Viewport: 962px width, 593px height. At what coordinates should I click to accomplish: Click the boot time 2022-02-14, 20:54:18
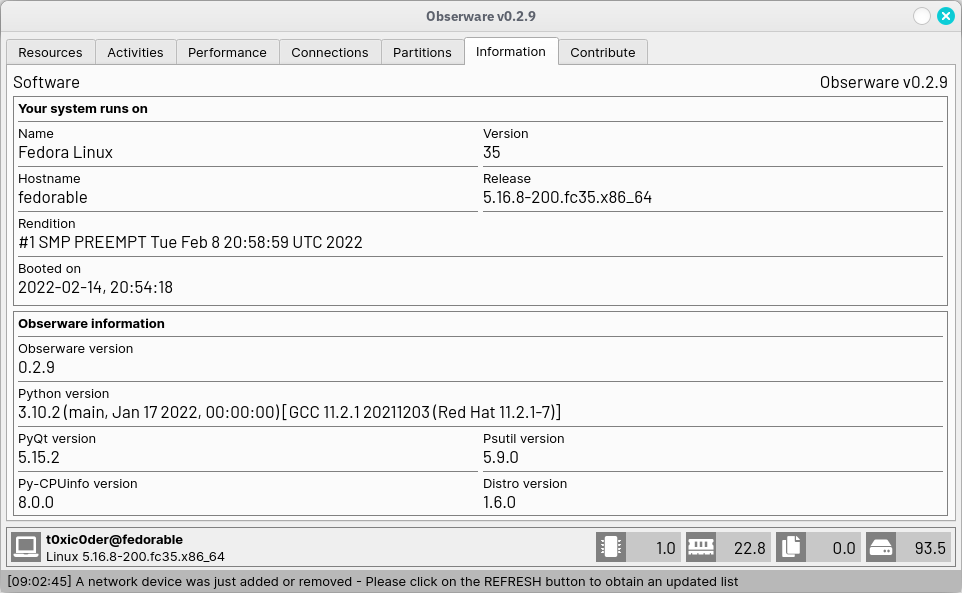click(96, 287)
